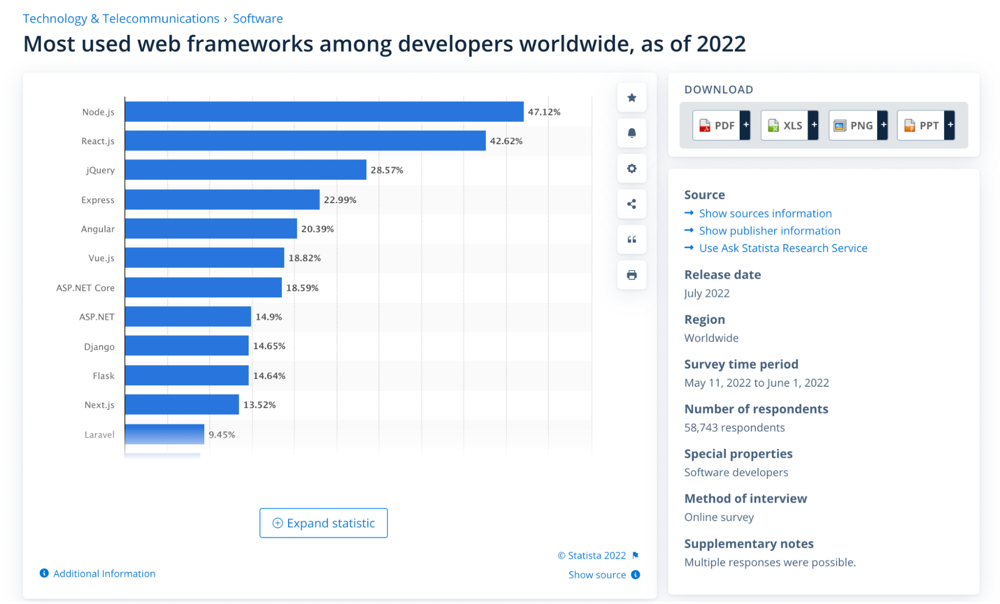Screen dimensions: 1000x604
Task: Click the "Django" axis label
Action: [x=99, y=346]
